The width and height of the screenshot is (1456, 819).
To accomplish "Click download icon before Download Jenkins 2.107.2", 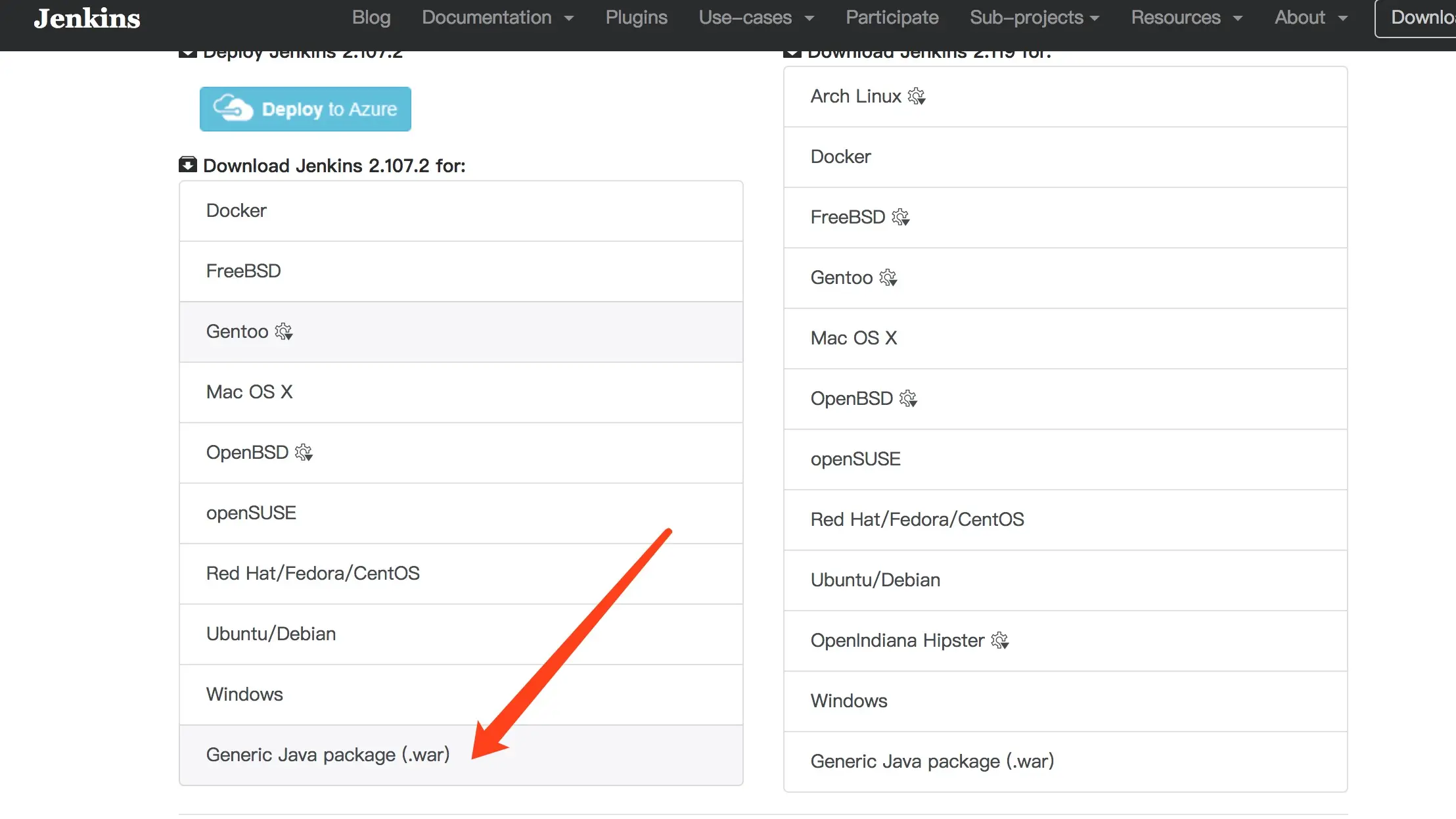I will [188, 165].
